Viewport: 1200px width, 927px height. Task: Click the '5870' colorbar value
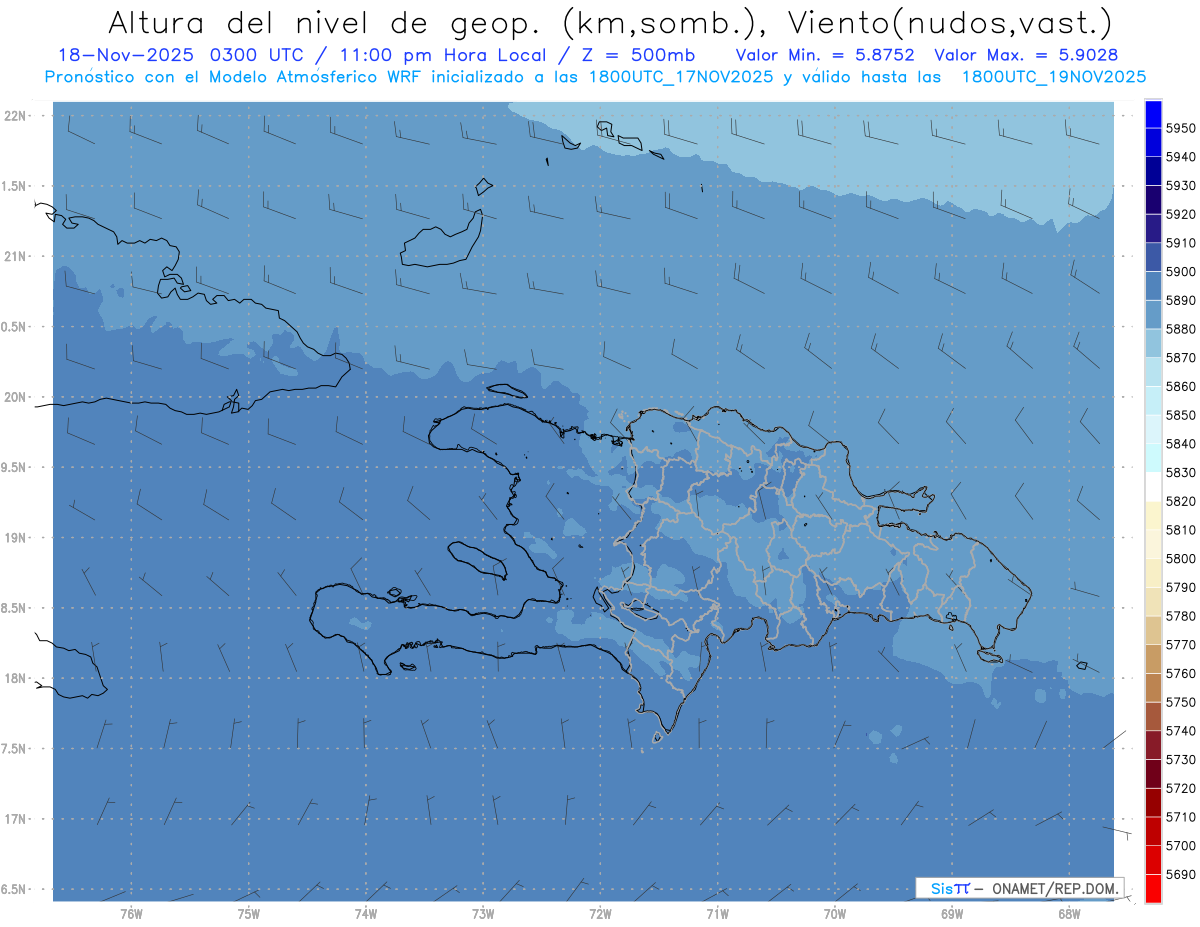[x=1182, y=358]
